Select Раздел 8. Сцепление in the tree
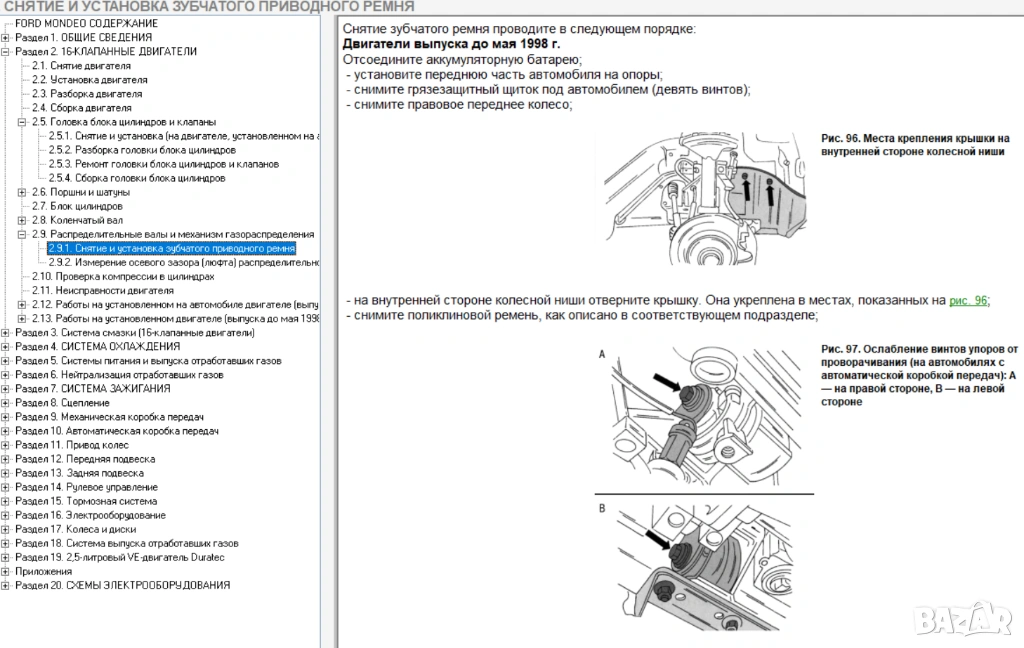1024x648 pixels. coord(62,402)
